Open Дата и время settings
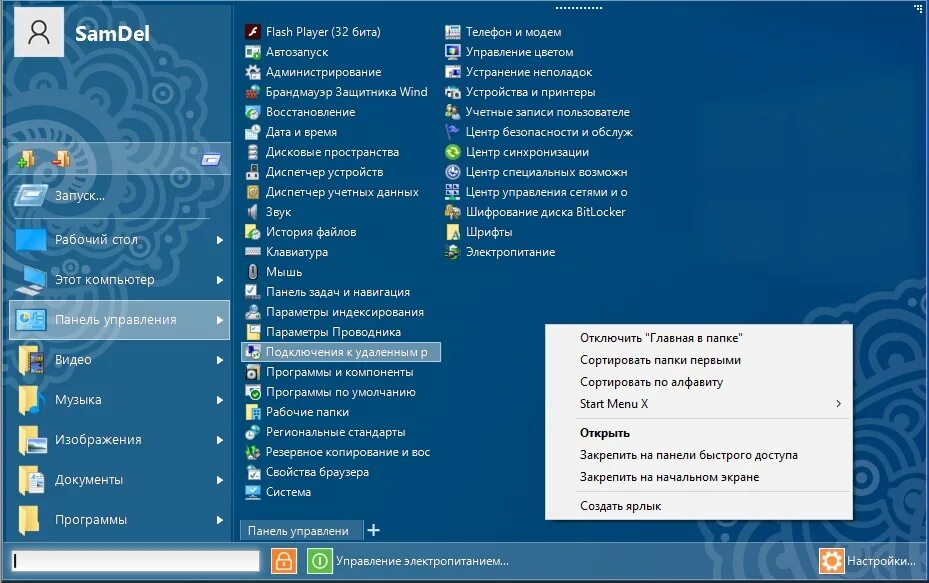Viewport: 929px width, 583px height. tap(291, 132)
